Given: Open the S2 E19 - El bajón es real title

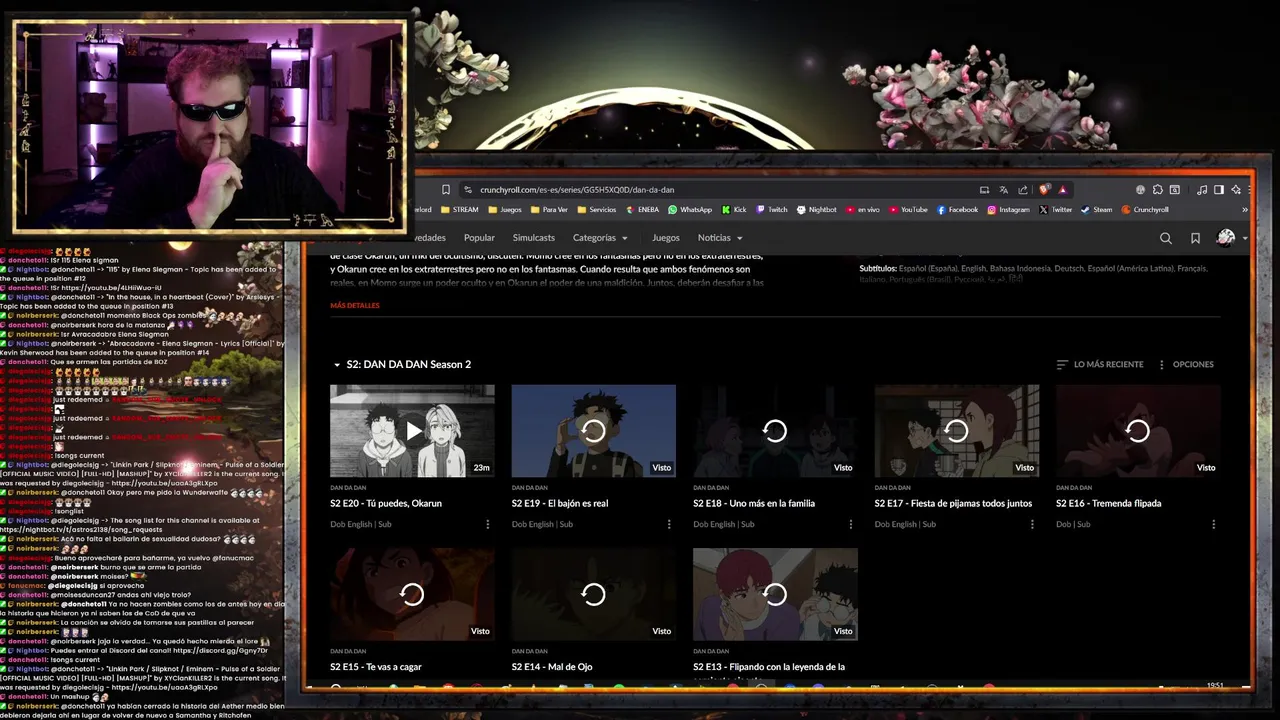Looking at the screenshot, I should (x=560, y=503).
